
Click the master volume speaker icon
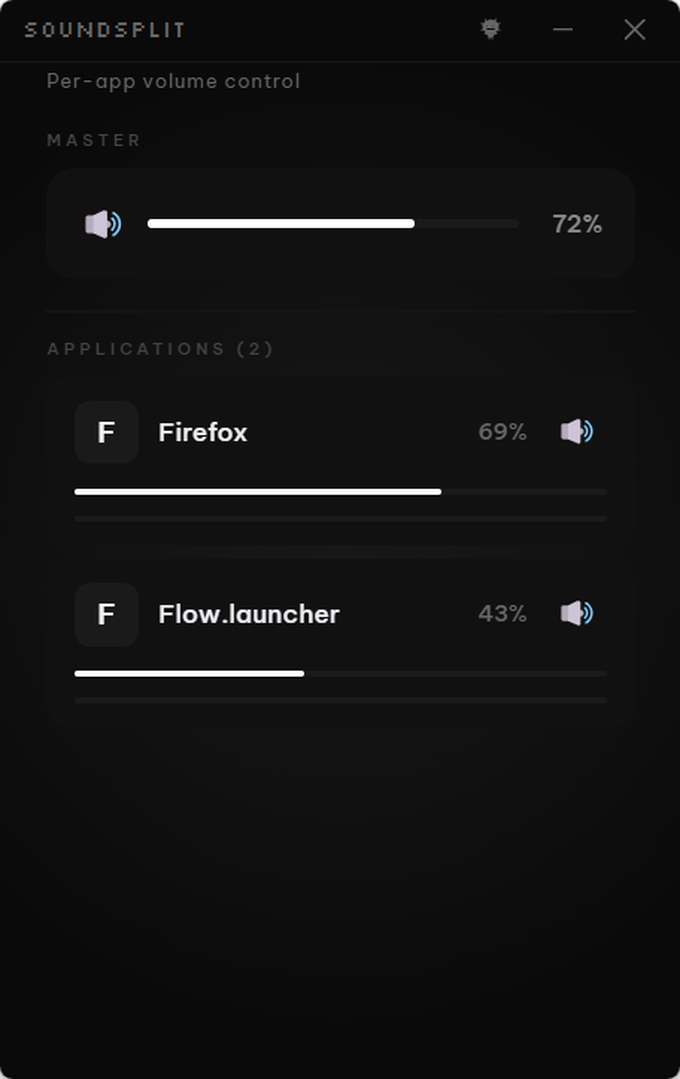(104, 223)
